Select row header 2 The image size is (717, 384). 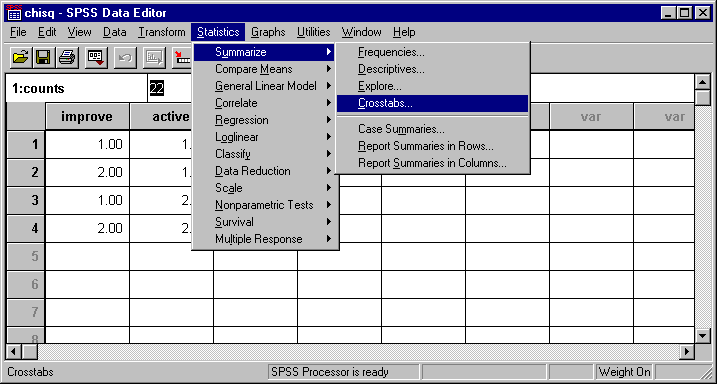click(26, 172)
